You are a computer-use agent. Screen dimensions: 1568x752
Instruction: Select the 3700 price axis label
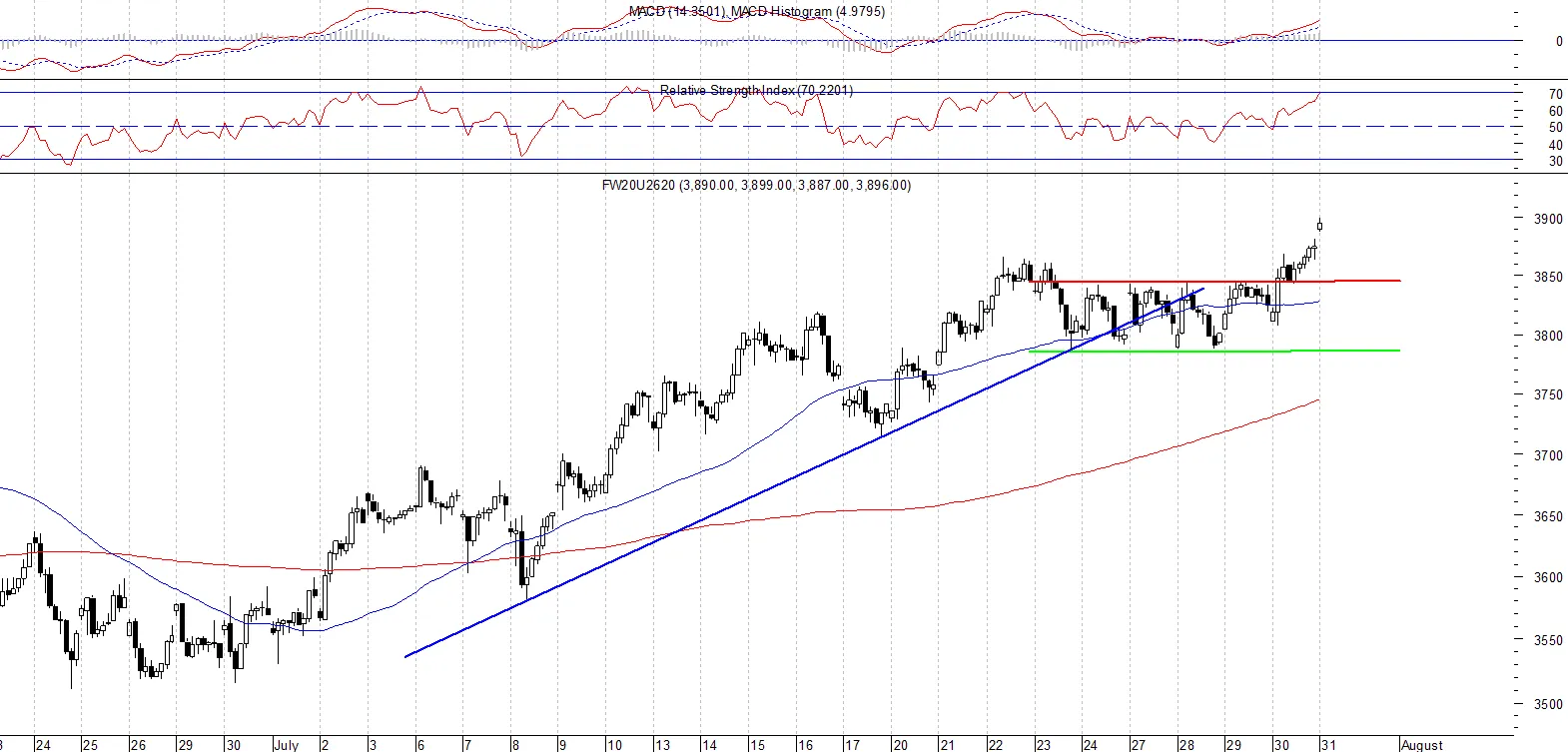tap(1548, 455)
